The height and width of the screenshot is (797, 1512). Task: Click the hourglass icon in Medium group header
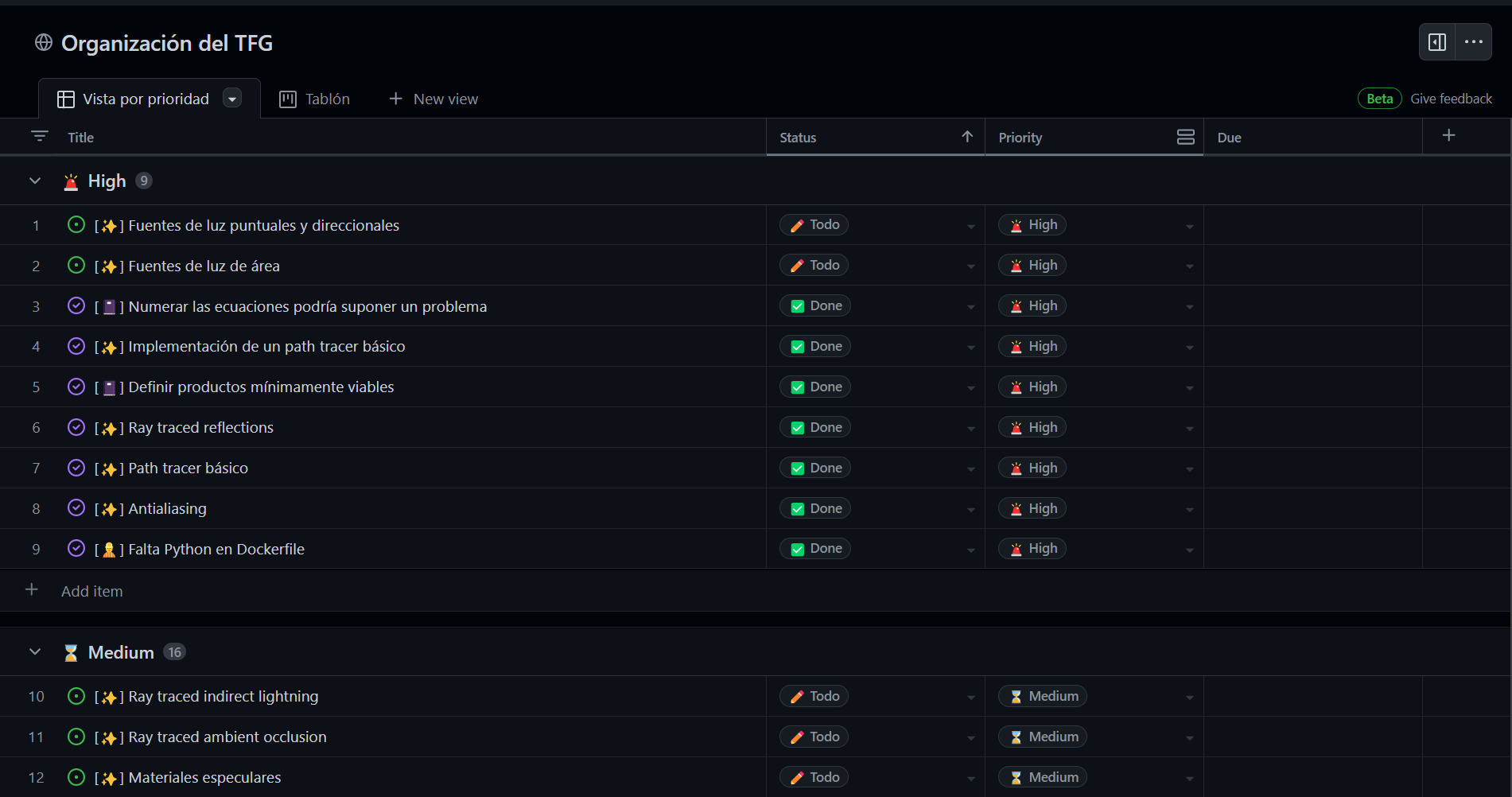click(x=71, y=653)
